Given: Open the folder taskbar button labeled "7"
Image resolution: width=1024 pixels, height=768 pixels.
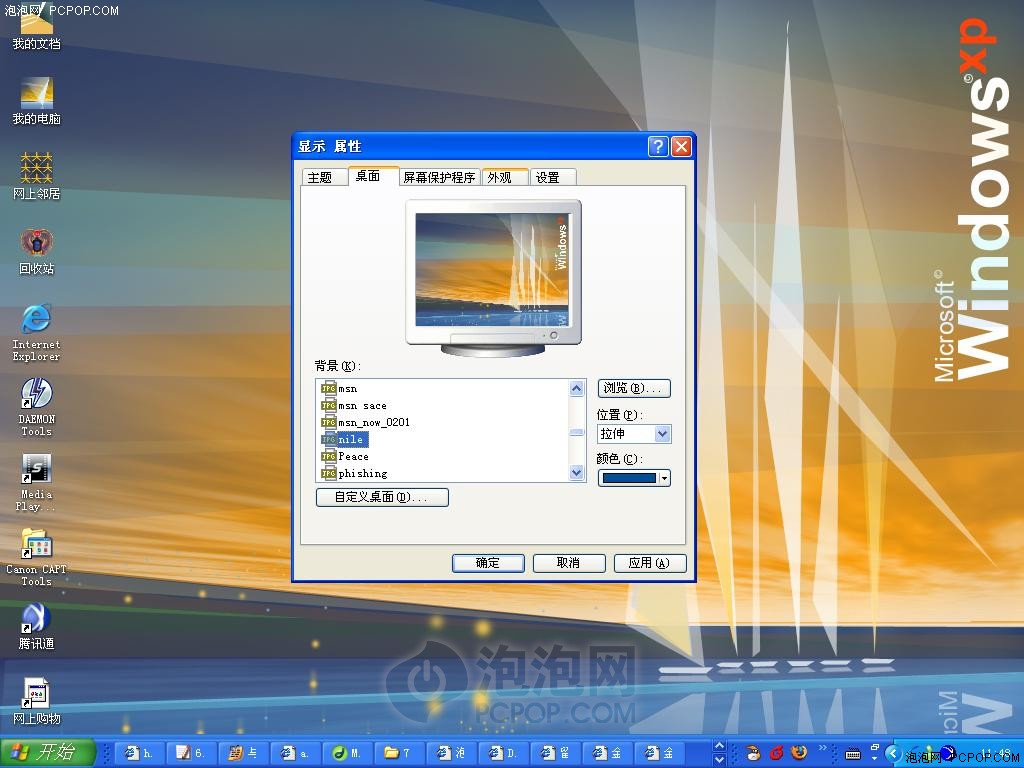Looking at the screenshot, I should (398, 754).
